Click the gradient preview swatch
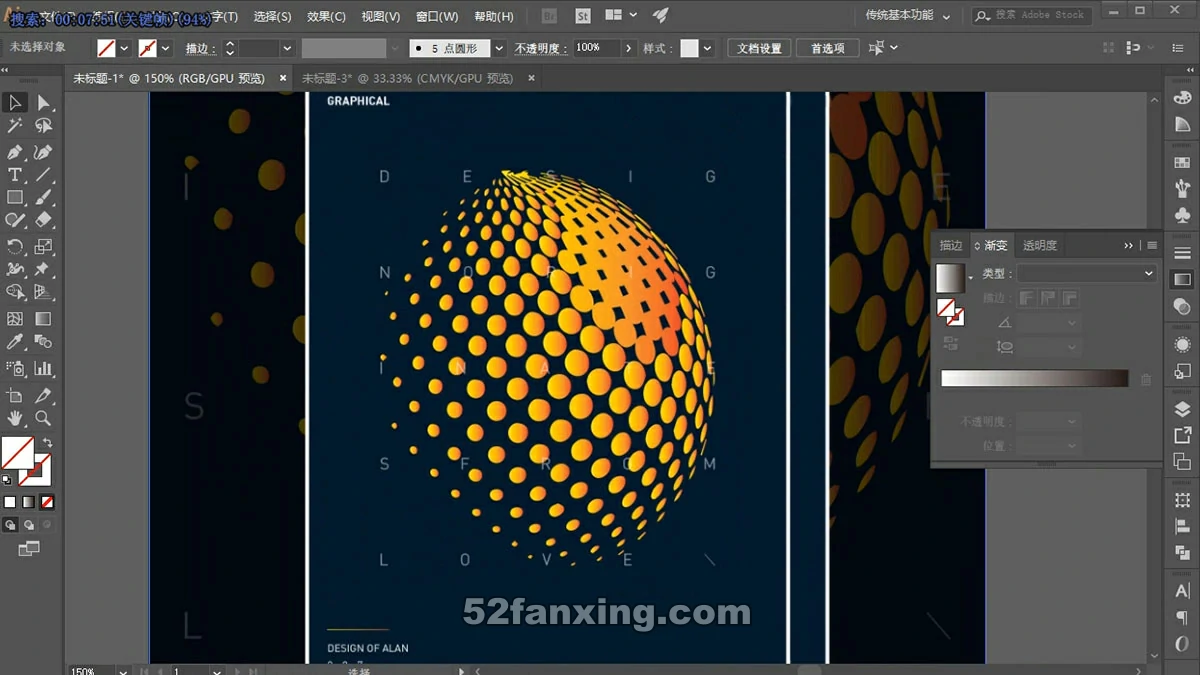 click(949, 277)
